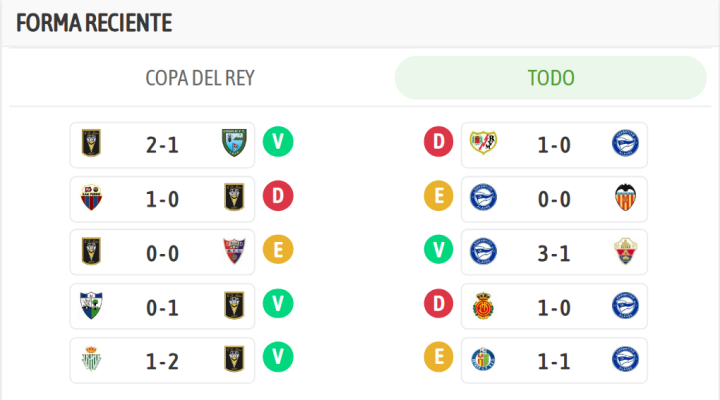Open the 1-1 draw score

coord(554,359)
